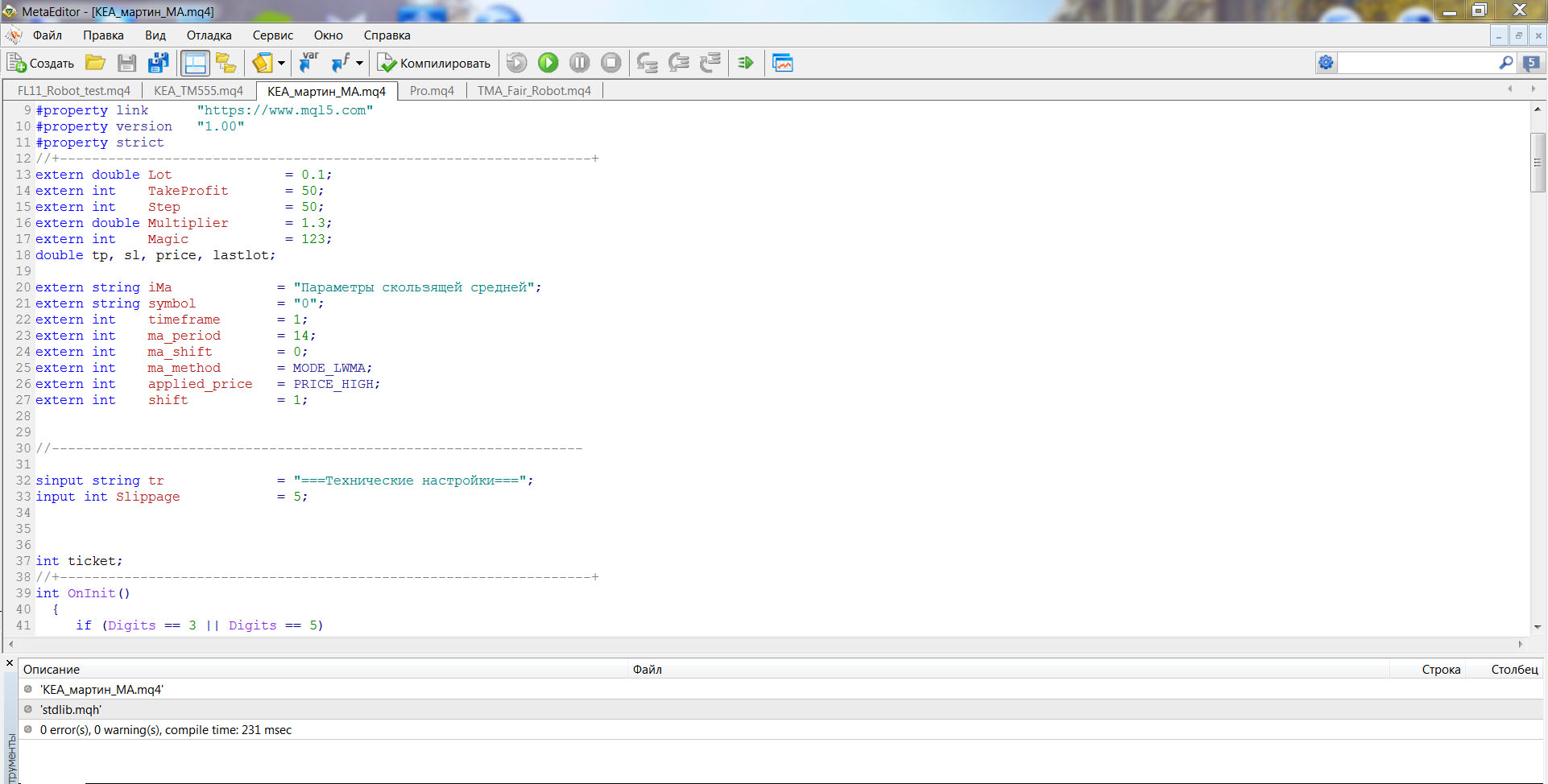This screenshot has width=1548, height=784.
Task: Click the green arrow profiling start icon
Action: (746, 63)
